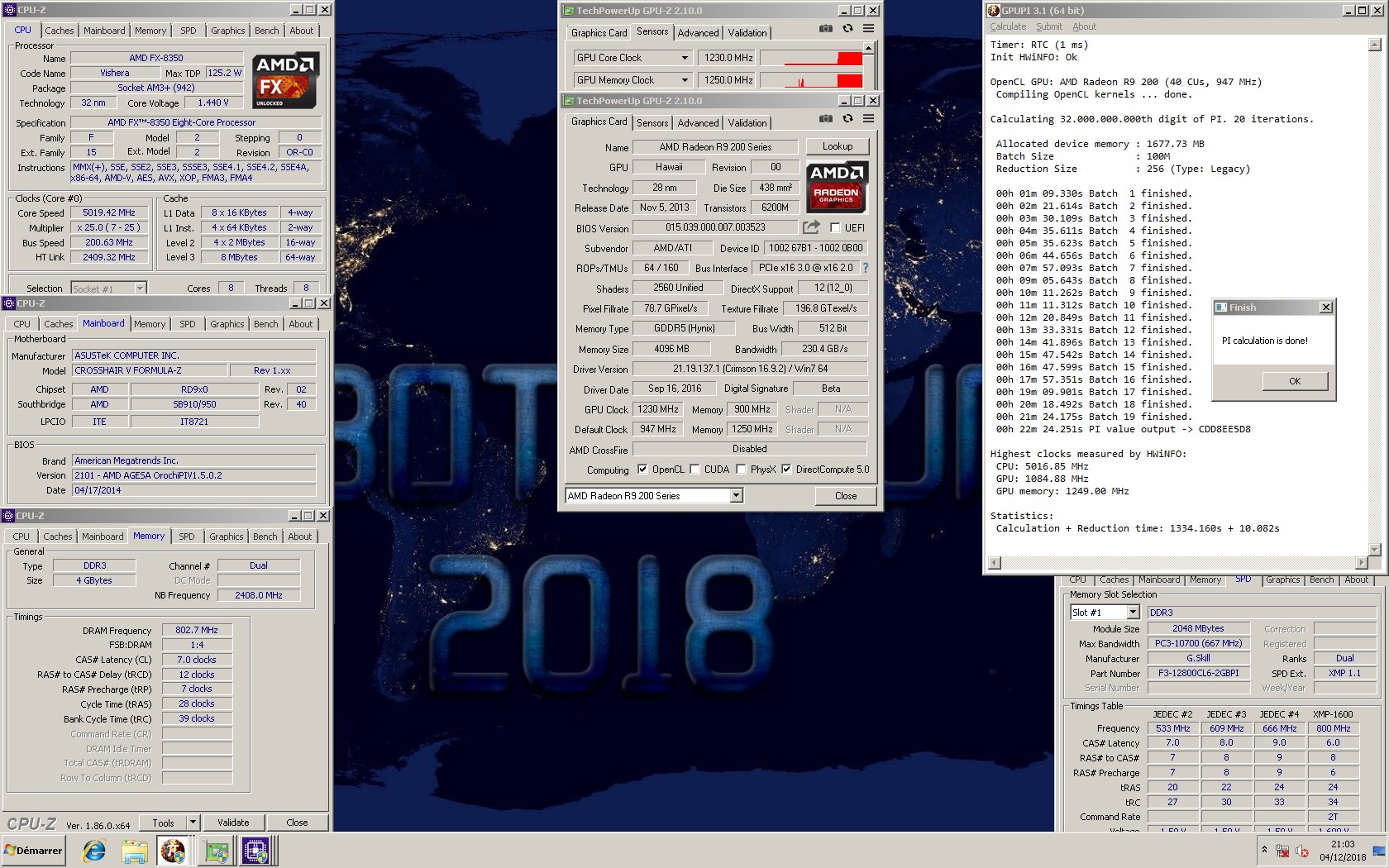This screenshot has width=1389, height=868.
Task: Click Finish dialog title icon
Action: pyautogui.click(x=1221, y=308)
